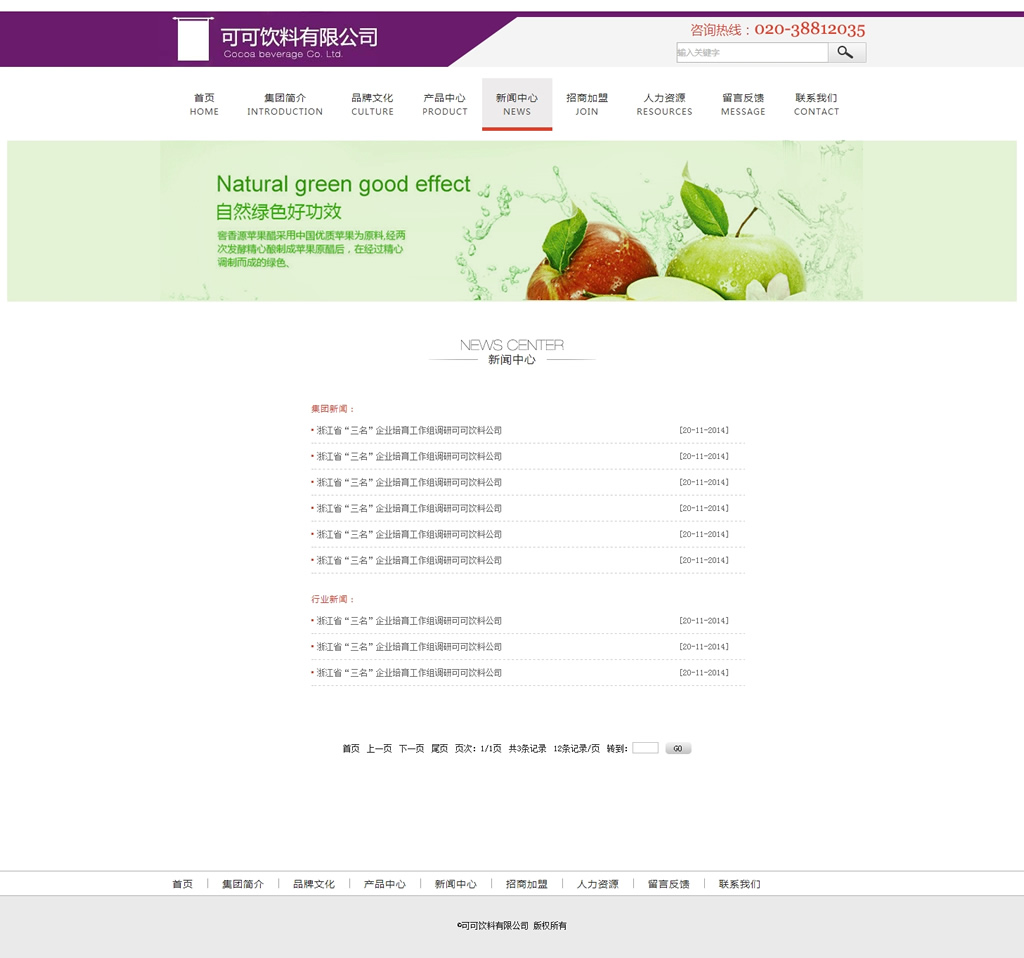Image resolution: width=1024 pixels, height=958 pixels.
Task: Go to the INTRODUCTION menu item
Action: [x=285, y=104]
